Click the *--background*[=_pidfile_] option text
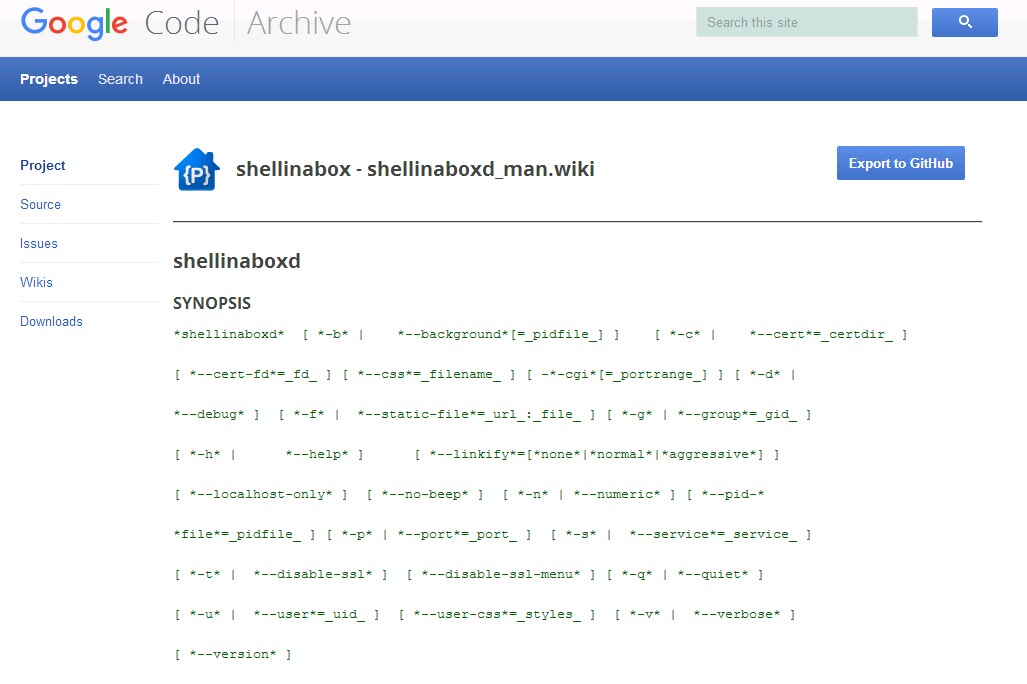 [500, 334]
